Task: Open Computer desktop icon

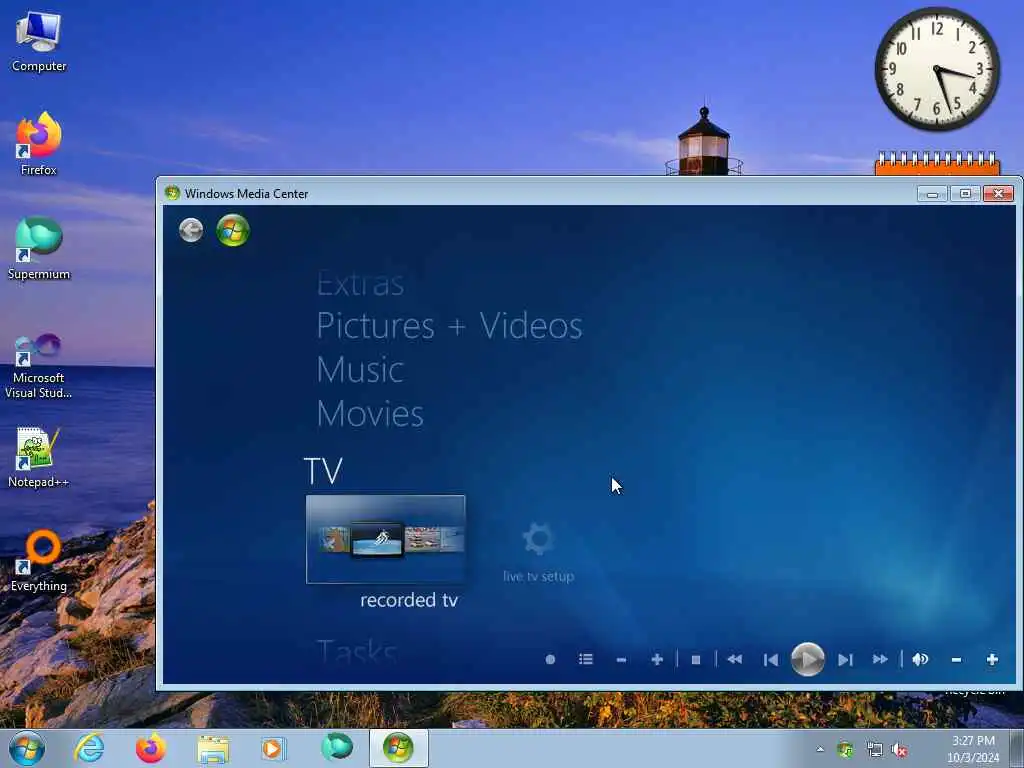Action: 39,41
